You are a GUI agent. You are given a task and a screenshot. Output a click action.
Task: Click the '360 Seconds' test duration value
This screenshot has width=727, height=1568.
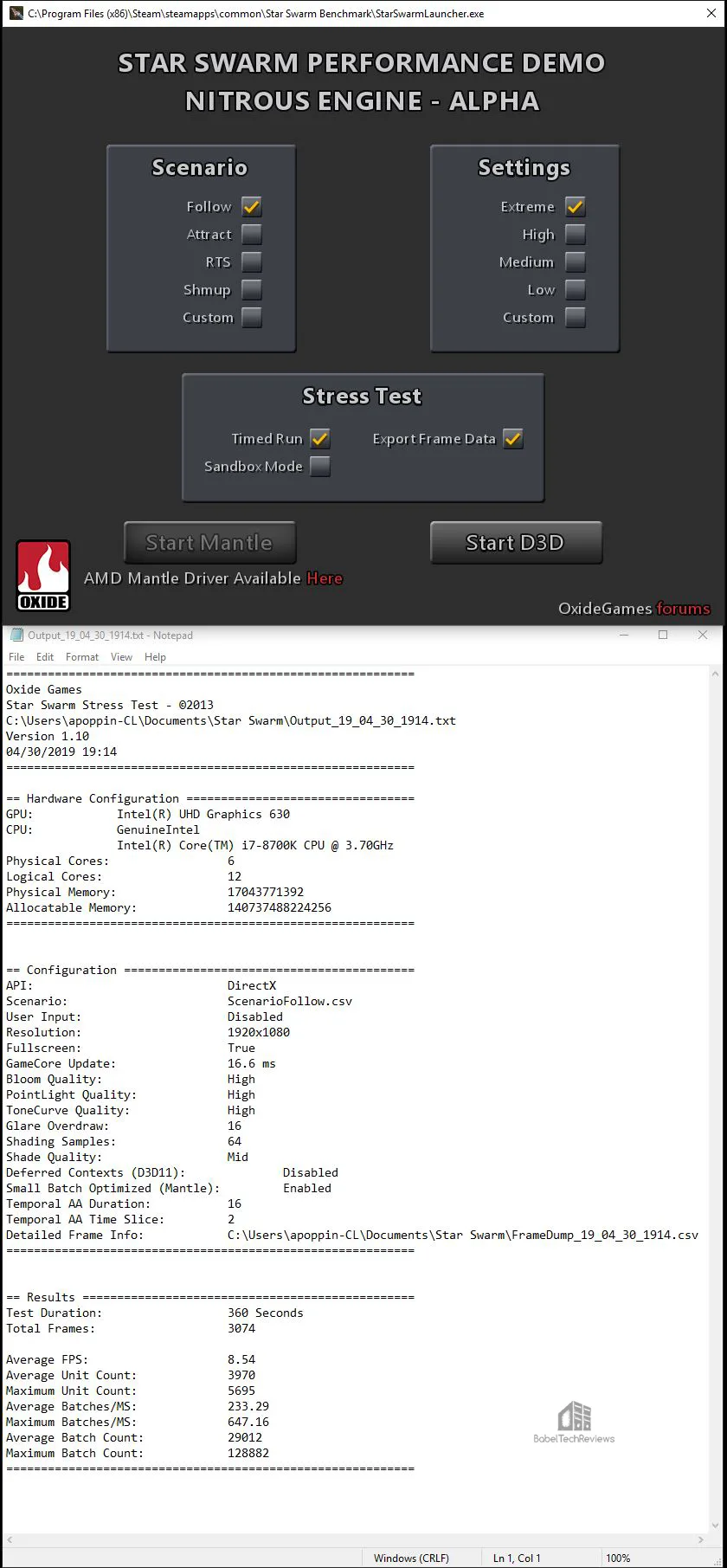[x=266, y=1313]
